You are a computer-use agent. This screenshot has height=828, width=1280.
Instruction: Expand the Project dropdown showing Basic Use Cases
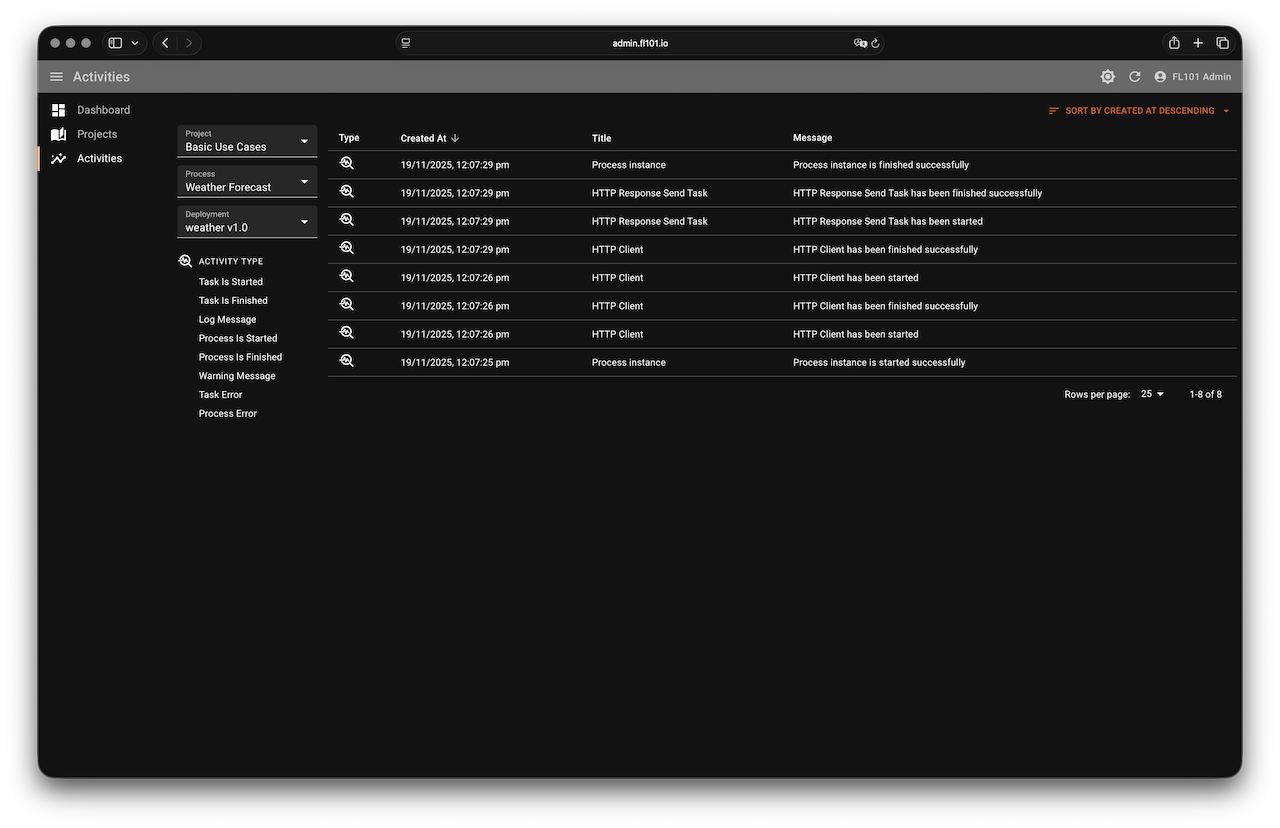(247, 141)
